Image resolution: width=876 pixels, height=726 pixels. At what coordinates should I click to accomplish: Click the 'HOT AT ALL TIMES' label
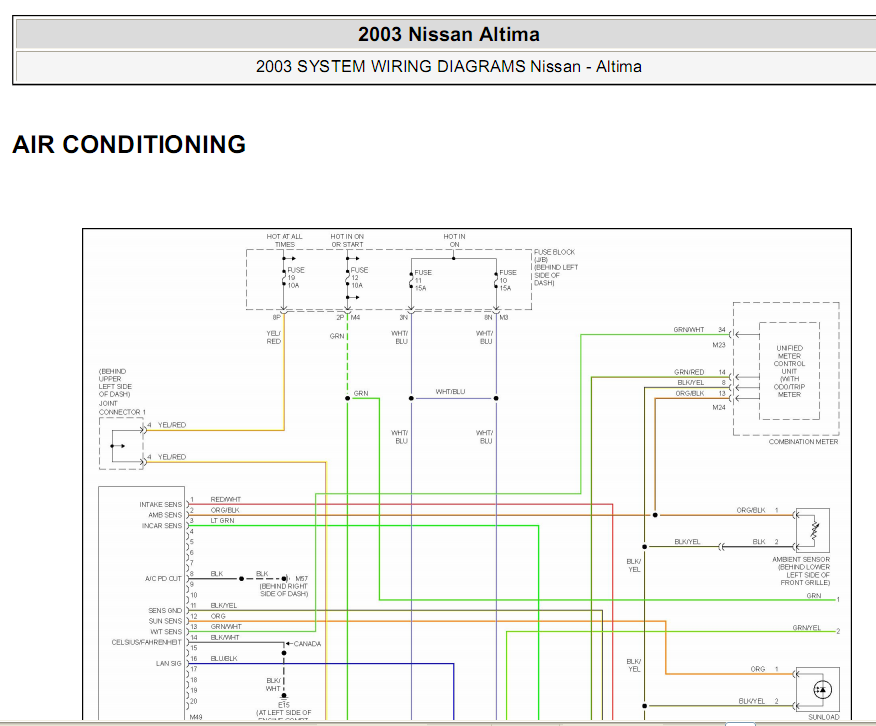pos(284,241)
